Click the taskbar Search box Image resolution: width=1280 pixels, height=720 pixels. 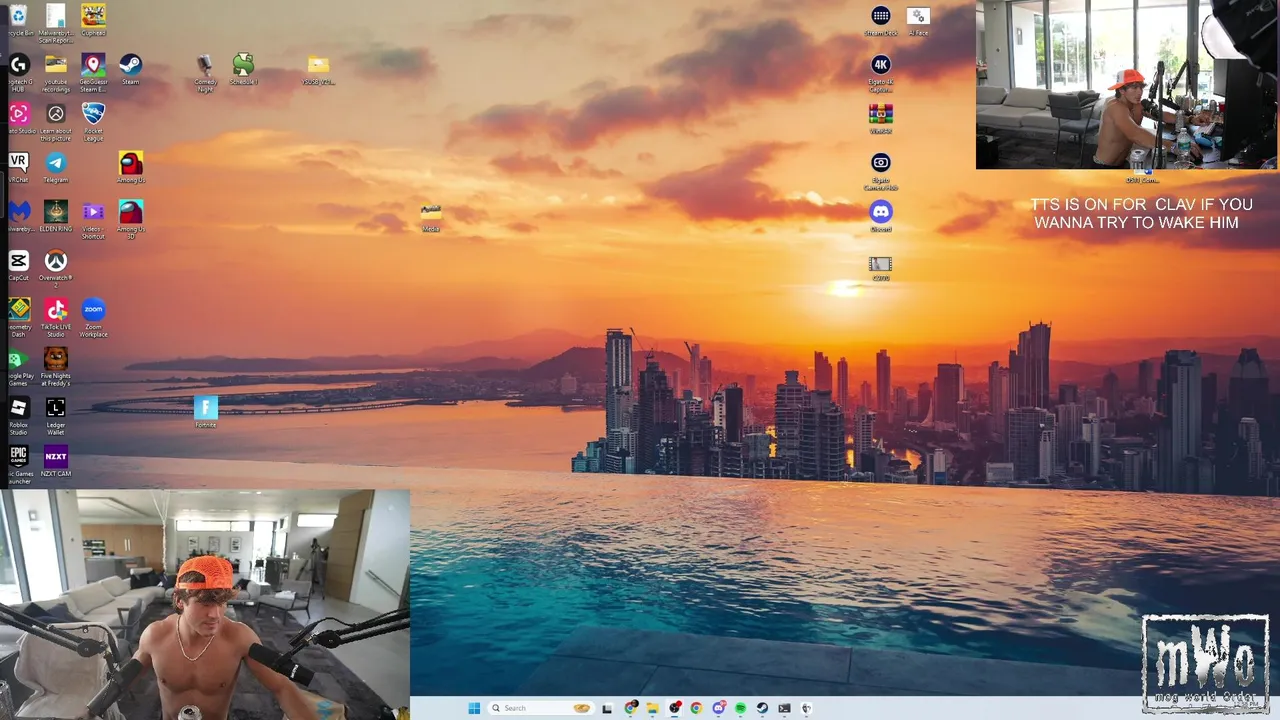point(541,708)
